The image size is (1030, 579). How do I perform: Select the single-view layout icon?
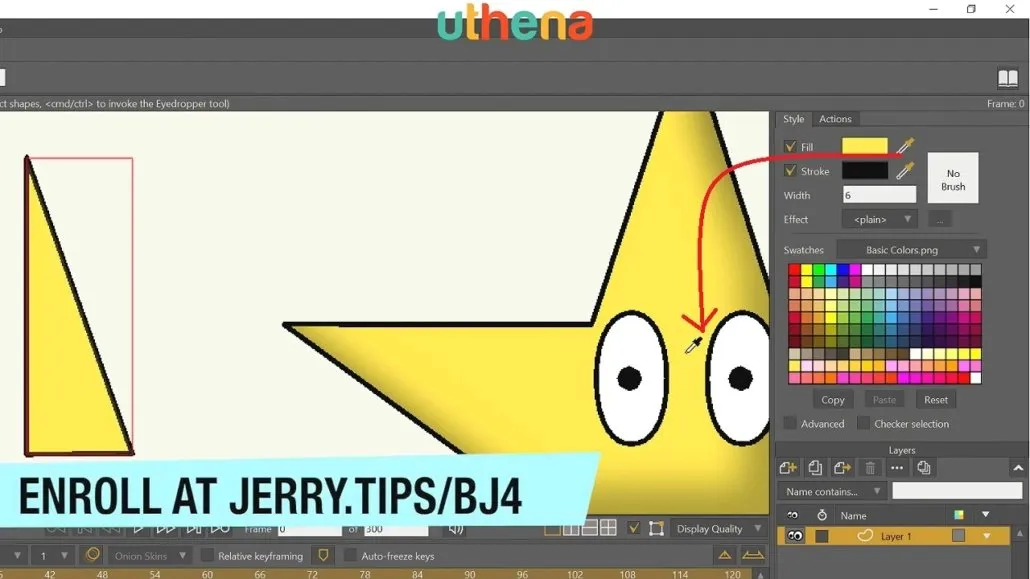pyautogui.click(x=552, y=528)
